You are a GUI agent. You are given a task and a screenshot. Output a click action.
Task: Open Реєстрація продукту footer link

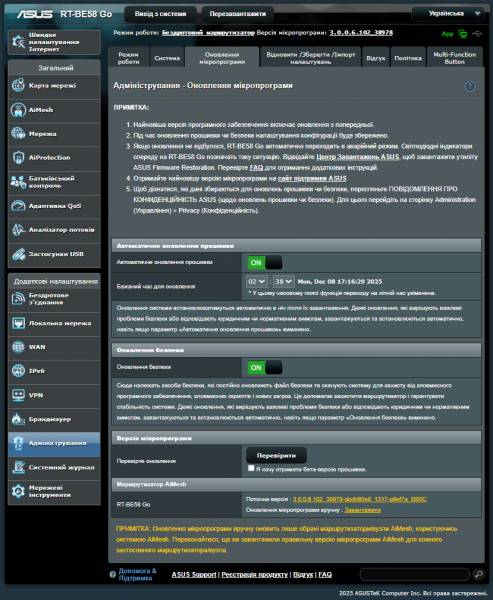click(255, 574)
